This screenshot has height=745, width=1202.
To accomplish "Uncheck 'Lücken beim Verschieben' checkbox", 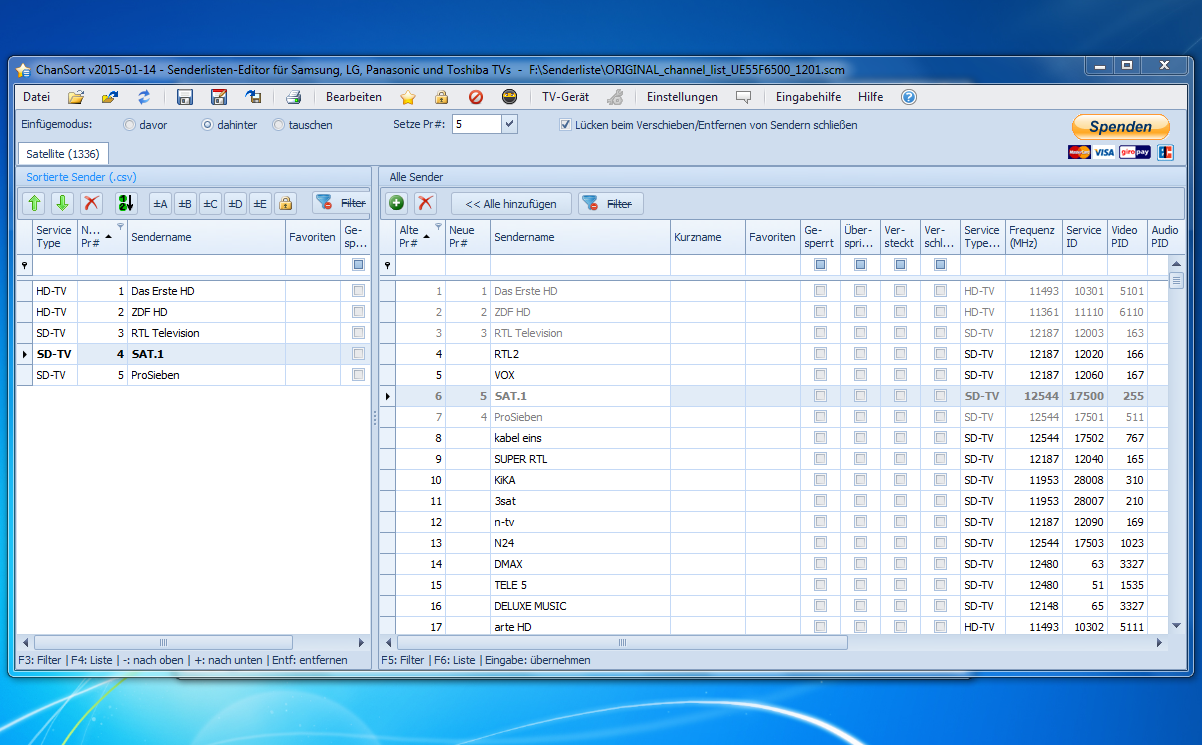I will [x=565, y=125].
